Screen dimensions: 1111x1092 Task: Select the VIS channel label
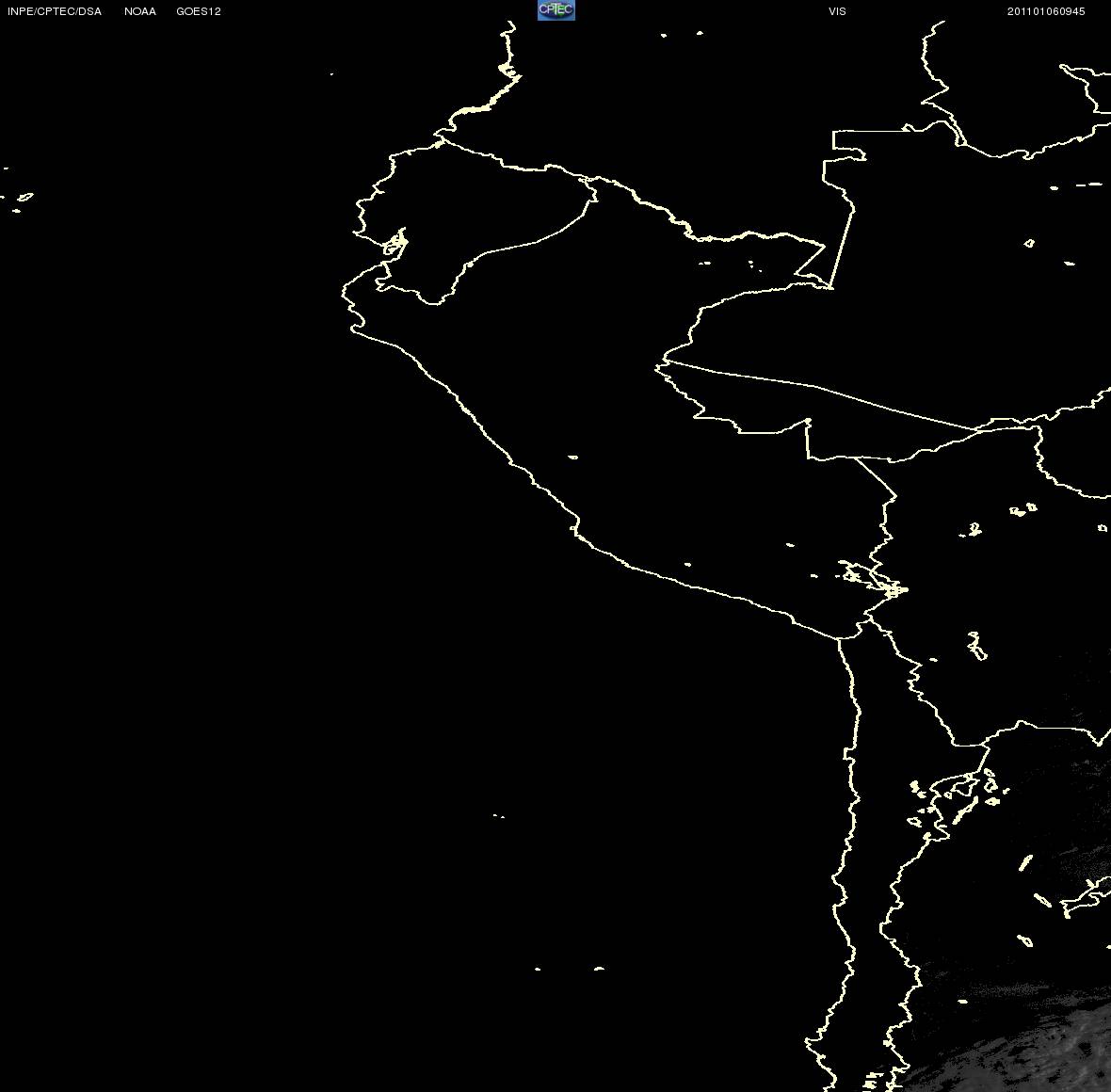(838, 11)
